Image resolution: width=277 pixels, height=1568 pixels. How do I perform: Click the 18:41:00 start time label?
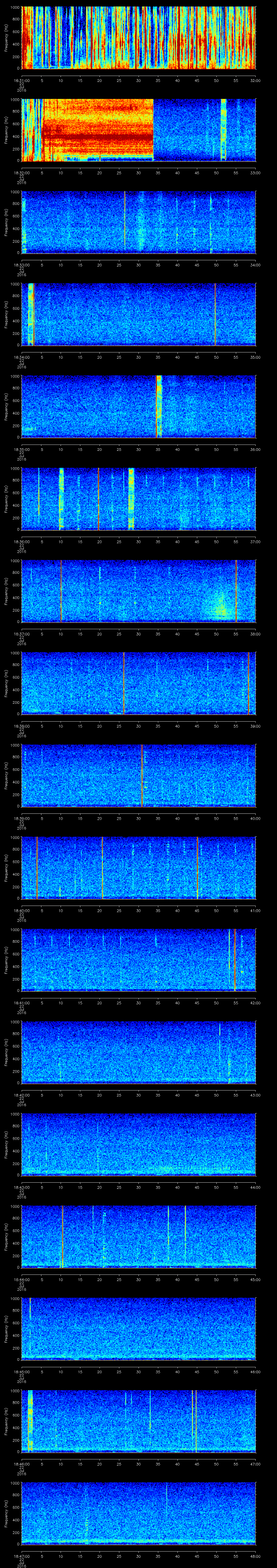click(x=21, y=1003)
